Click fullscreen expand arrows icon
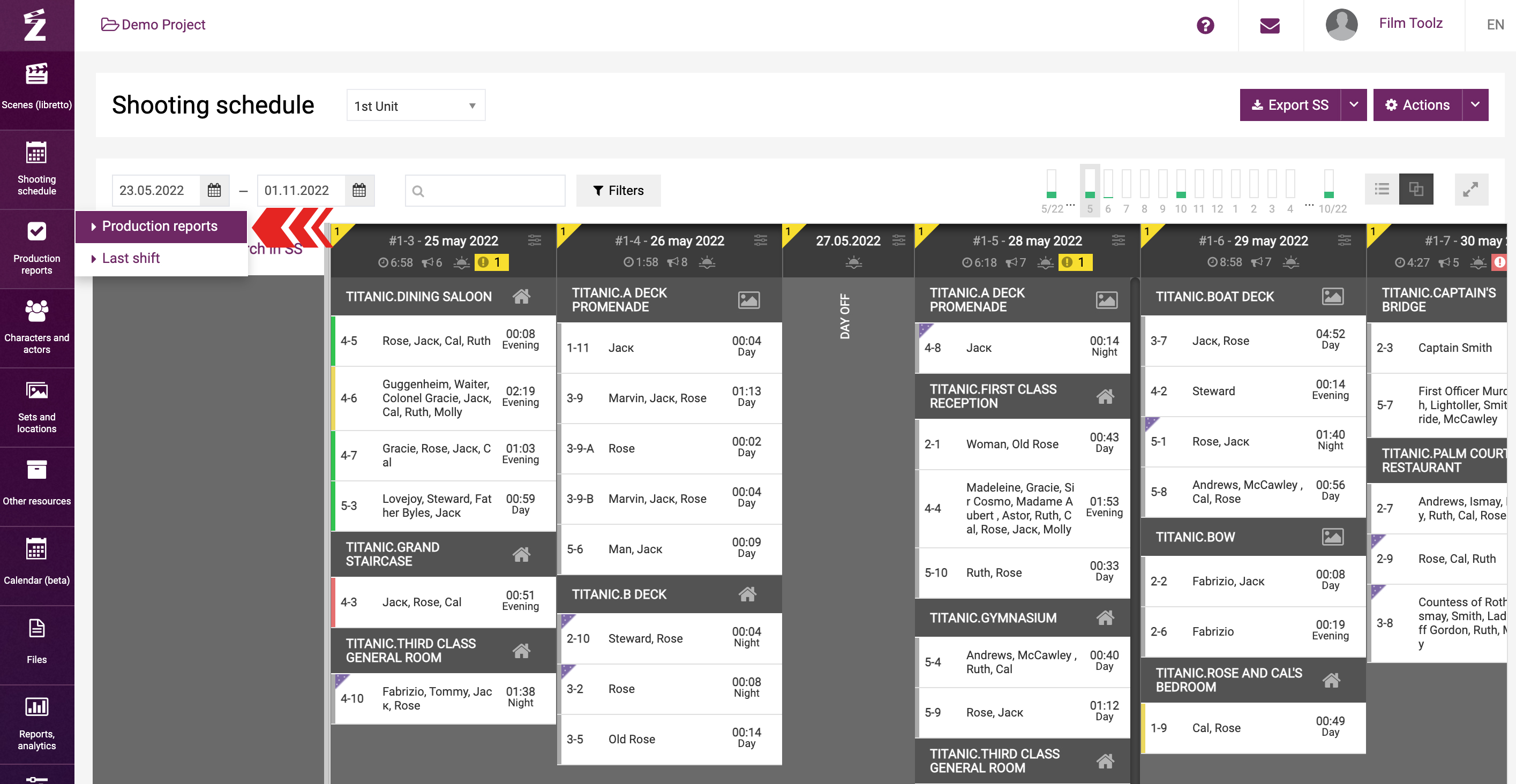1516x784 pixels. (x=1470, y=190)
